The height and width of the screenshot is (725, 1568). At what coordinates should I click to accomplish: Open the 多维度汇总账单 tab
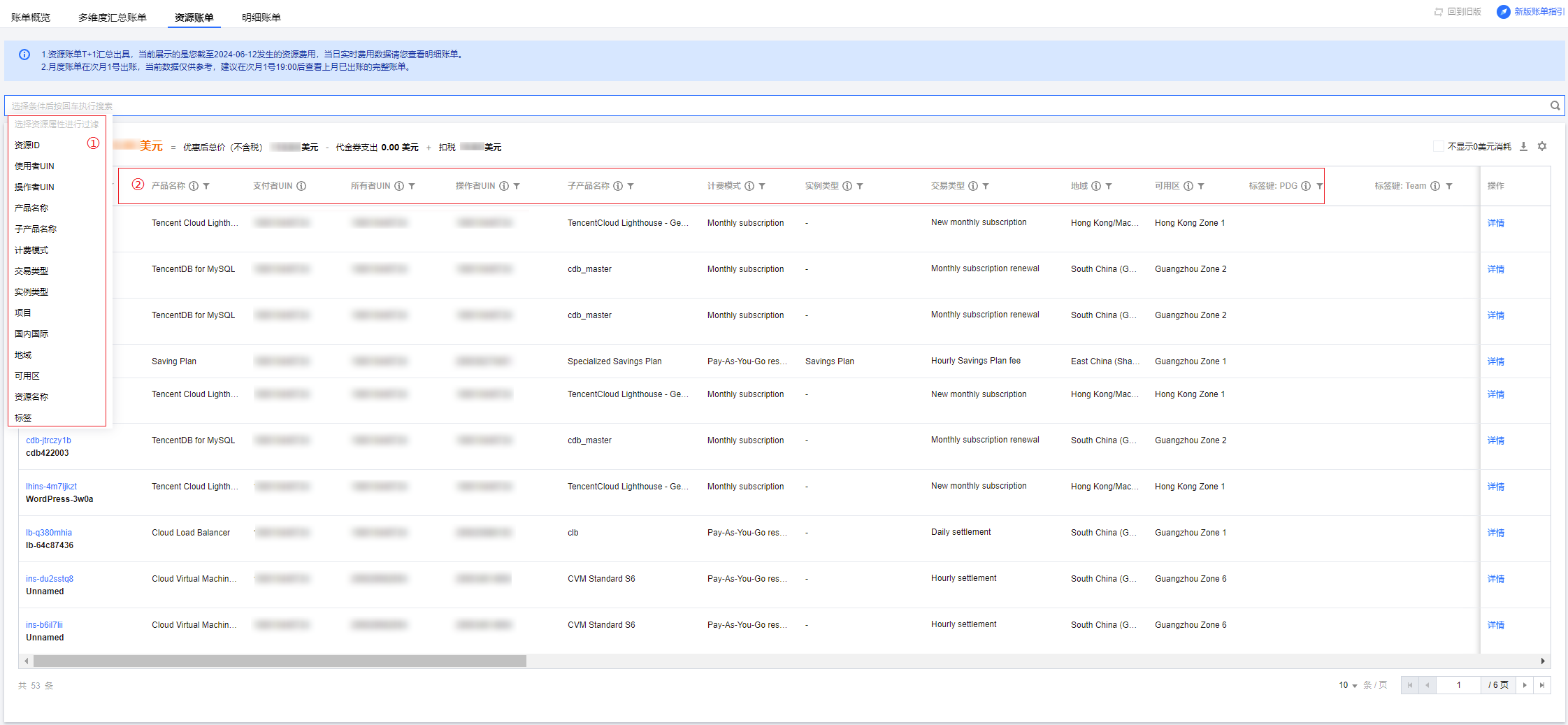tap(113, 17)
